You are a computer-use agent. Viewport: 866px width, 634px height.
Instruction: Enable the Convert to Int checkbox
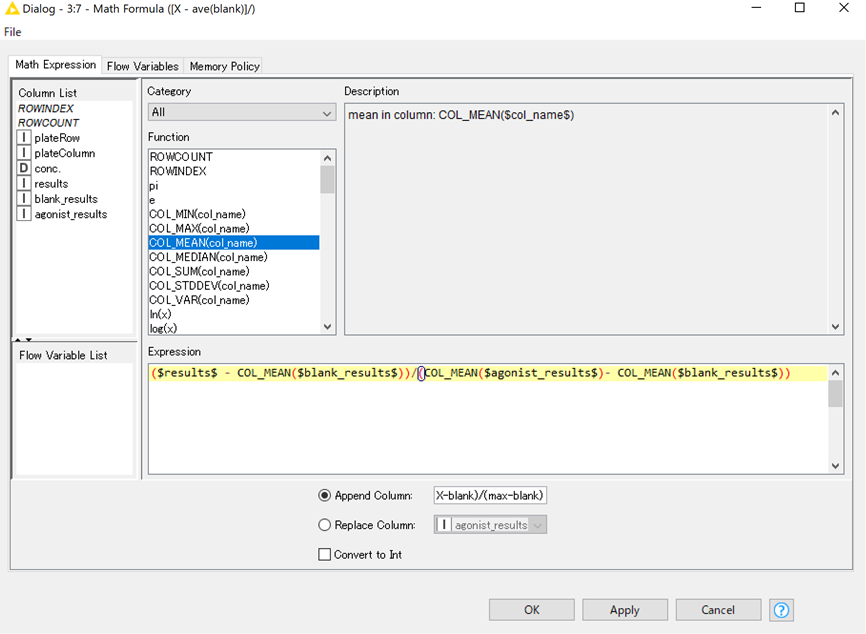(325, 554)
